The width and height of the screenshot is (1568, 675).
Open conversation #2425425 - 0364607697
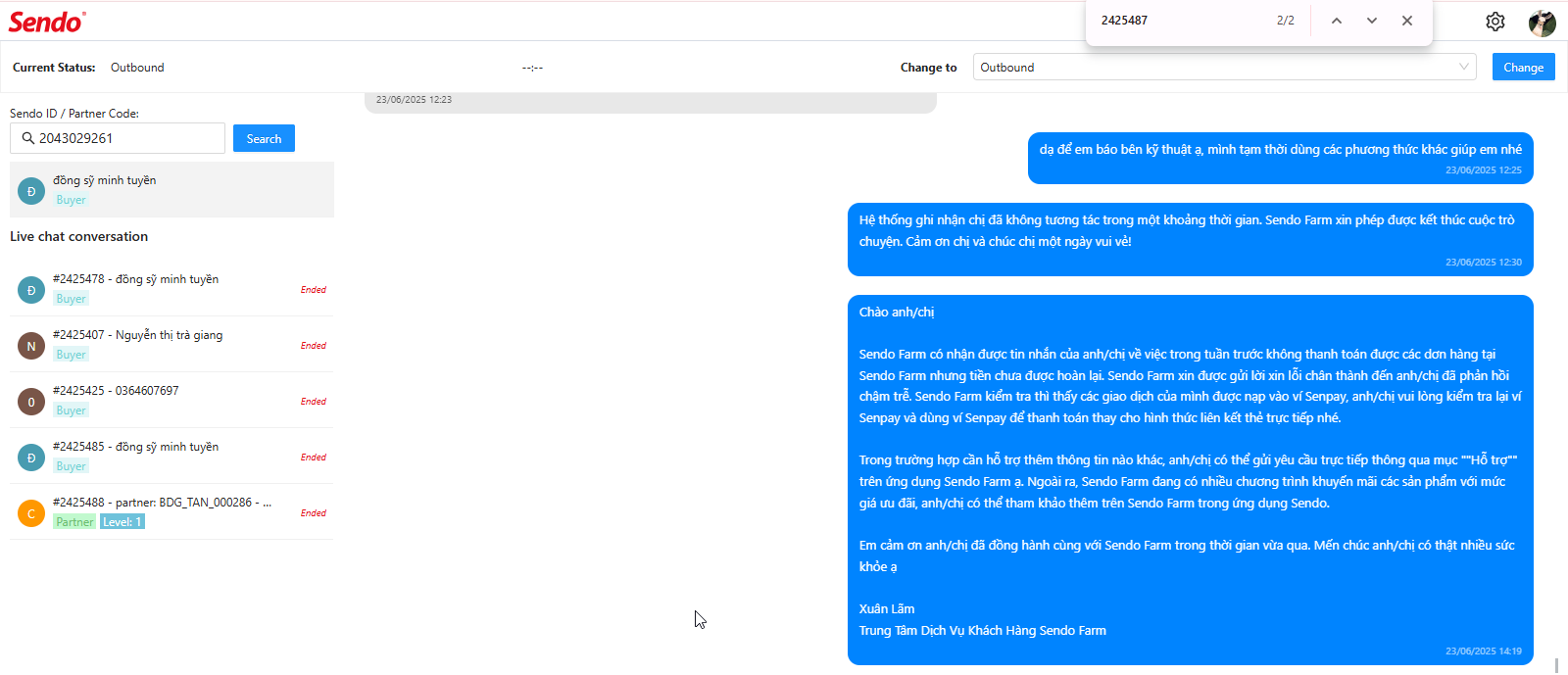(171, 401)
